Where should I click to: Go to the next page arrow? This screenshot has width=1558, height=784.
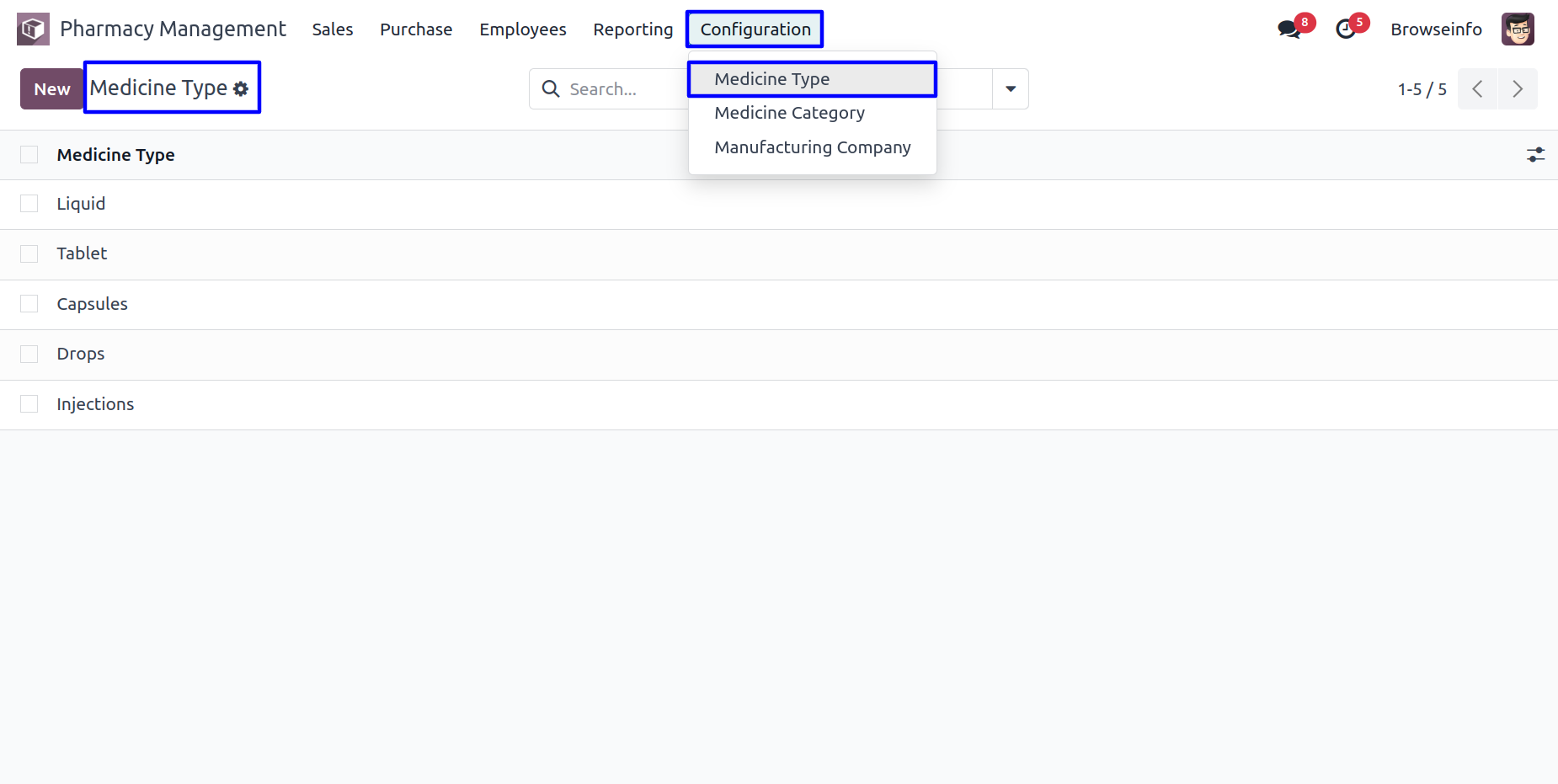coord(1518,89)
